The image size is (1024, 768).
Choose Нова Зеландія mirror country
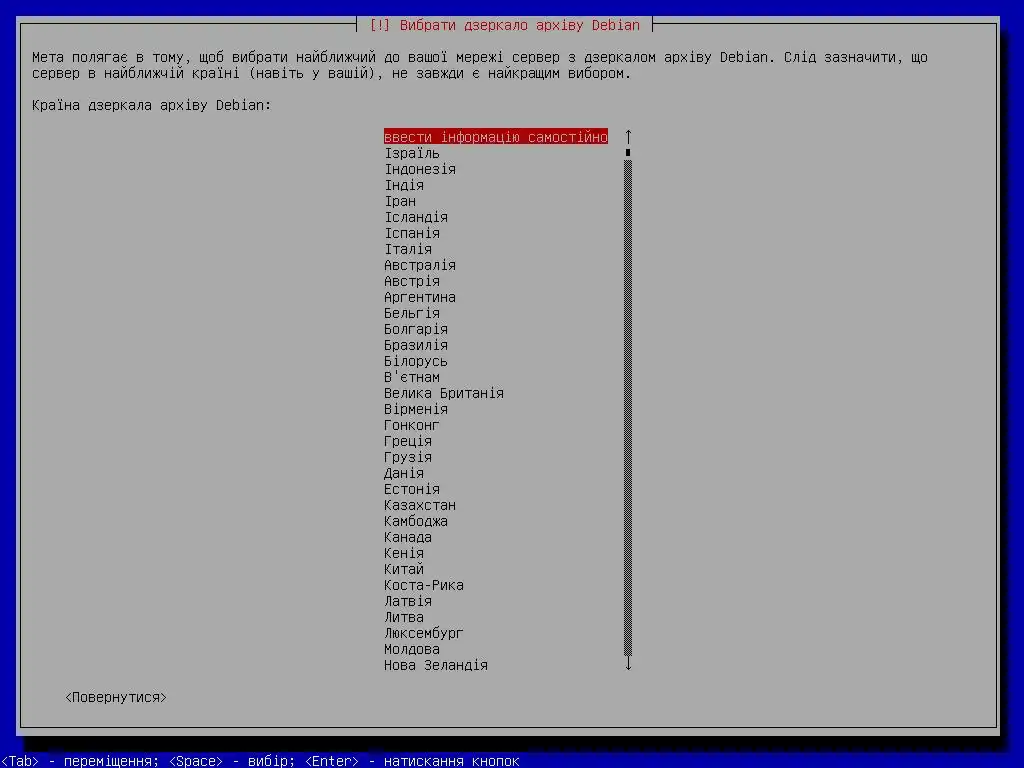436,665
